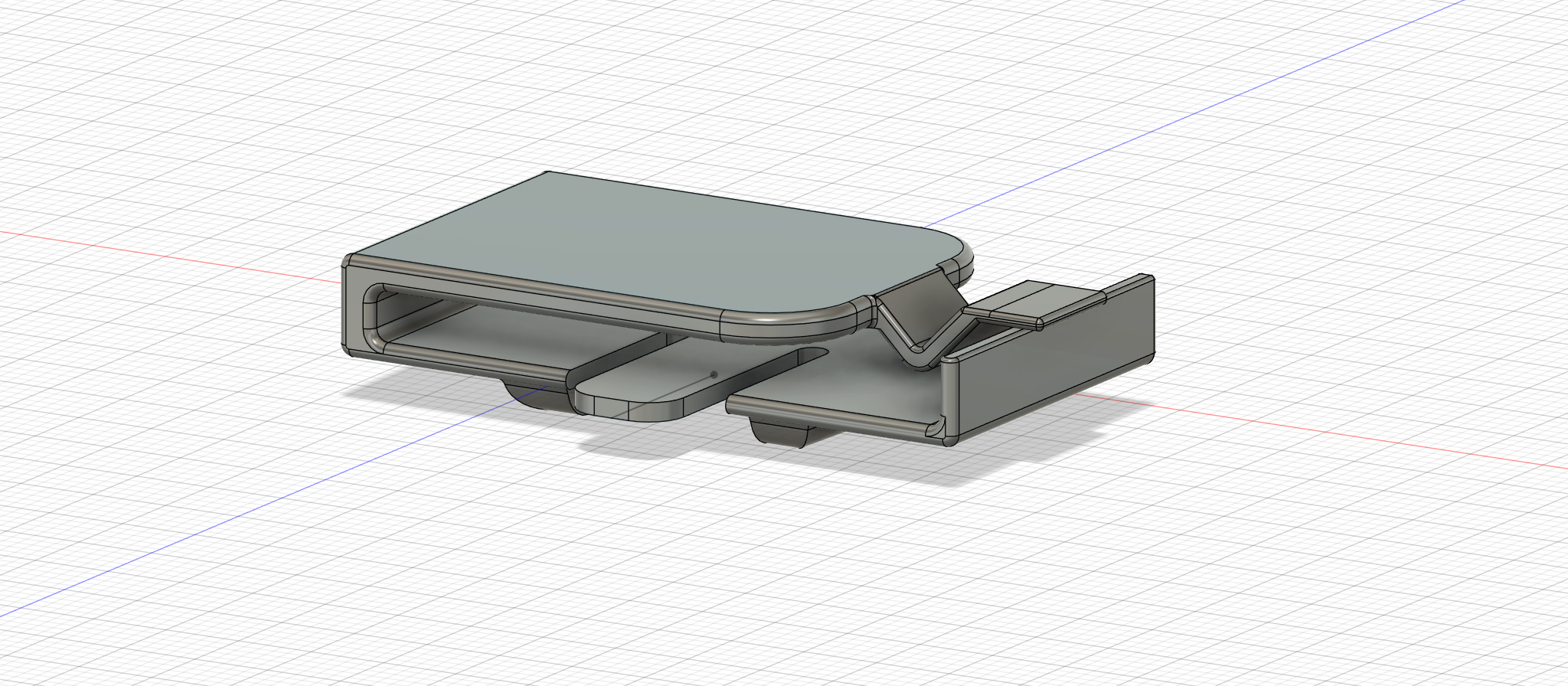Click the small sketch point on the tongue
The width and height of the screenshot is (1568, 686).
714,374
